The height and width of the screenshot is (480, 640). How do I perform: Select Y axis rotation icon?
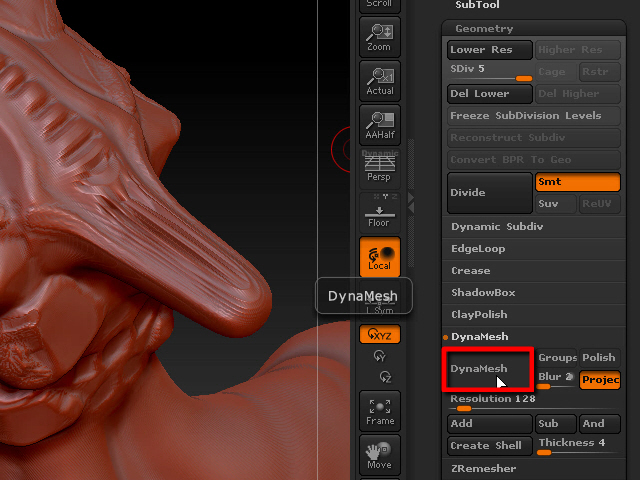380,356
